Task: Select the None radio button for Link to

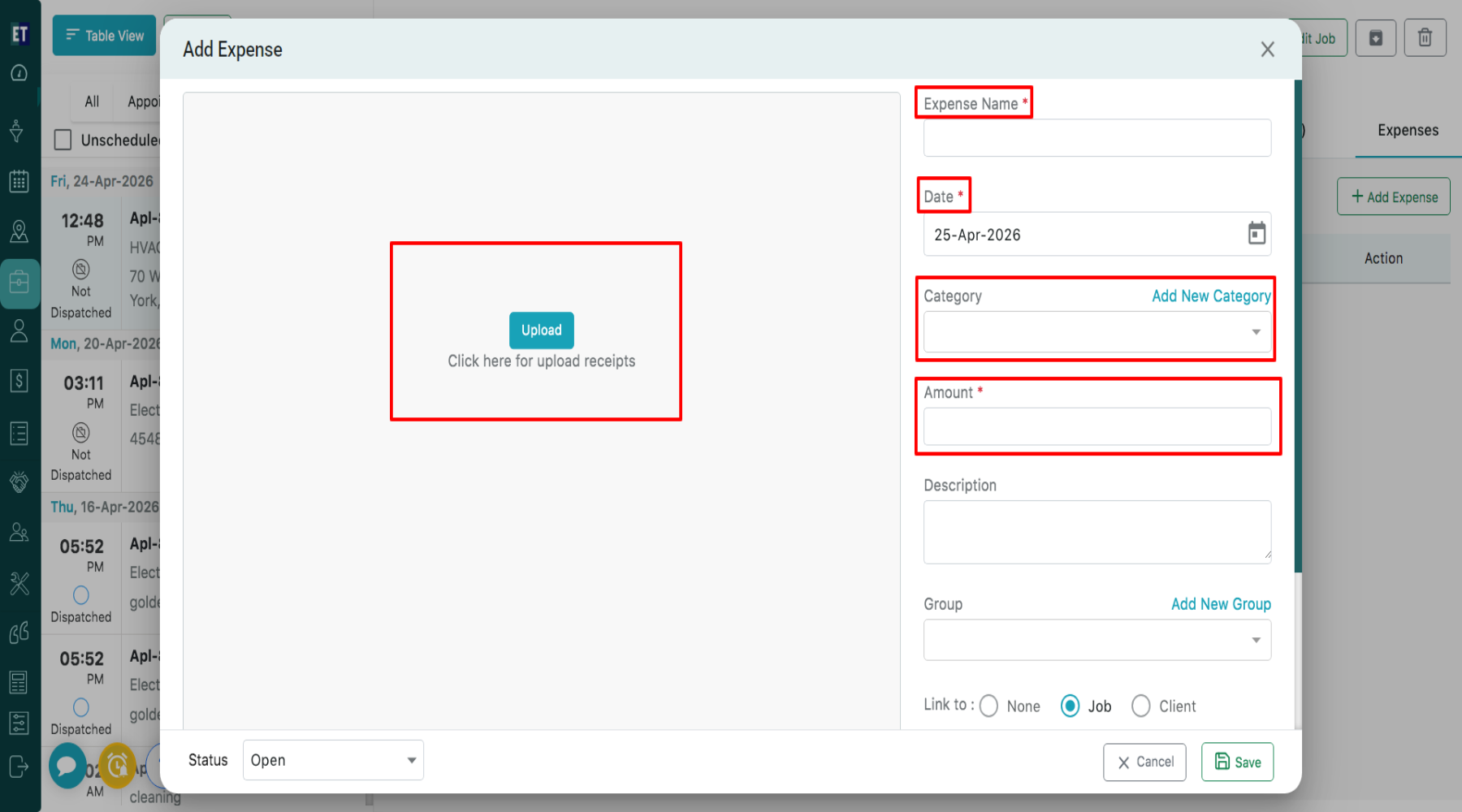Action: pos(988,706)
